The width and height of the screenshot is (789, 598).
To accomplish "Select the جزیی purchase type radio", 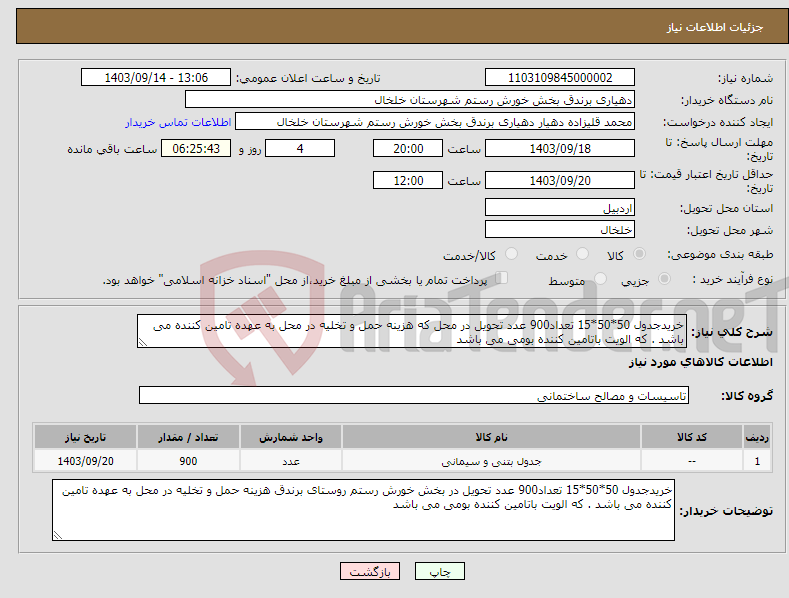I will point(664,278).
